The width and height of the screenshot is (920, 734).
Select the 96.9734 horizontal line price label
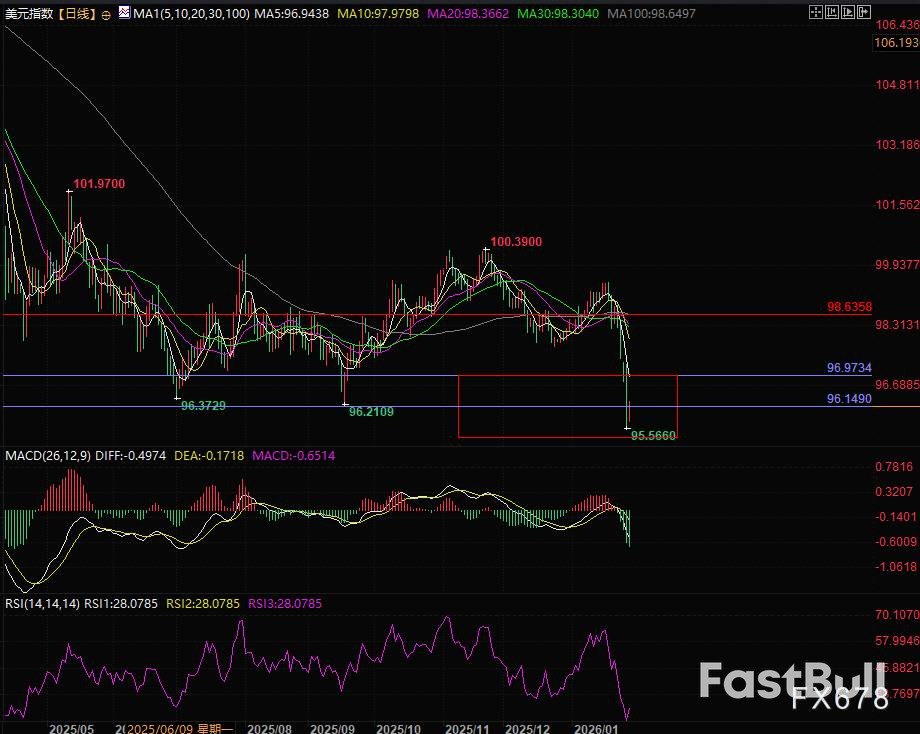point(850,368)
